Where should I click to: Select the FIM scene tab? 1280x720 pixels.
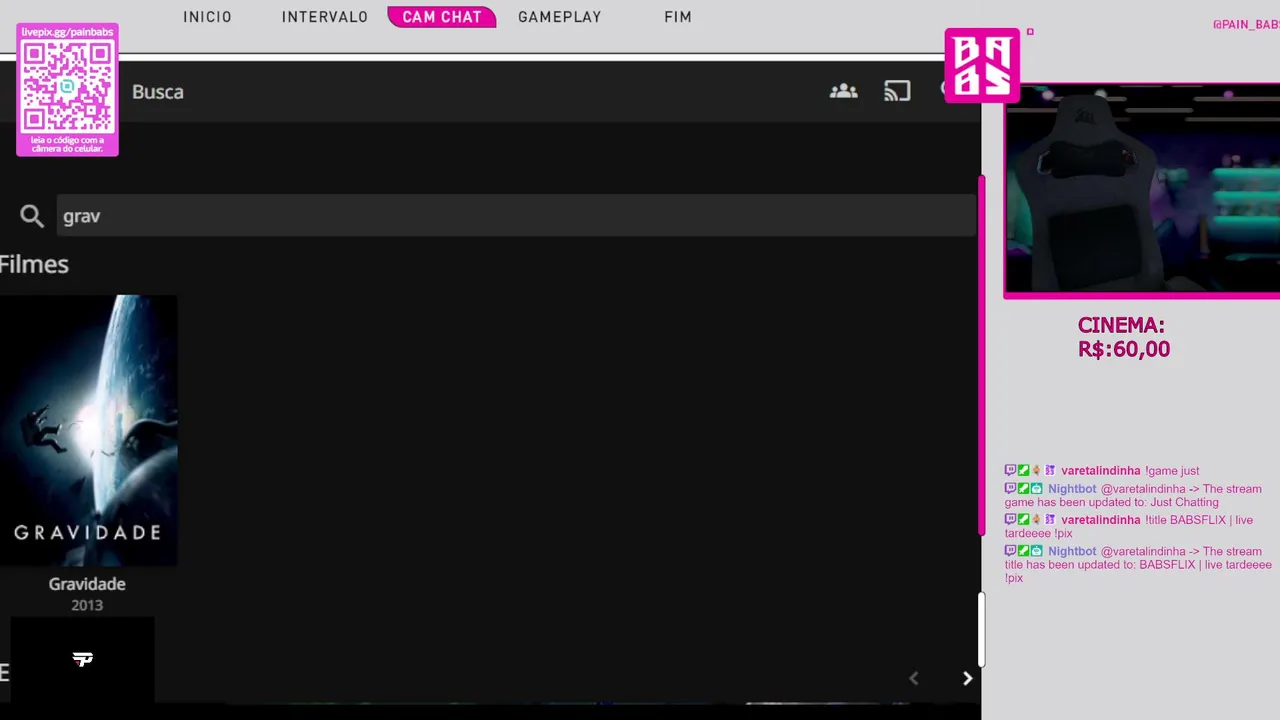pyautogui.click(x=678, y=17)
